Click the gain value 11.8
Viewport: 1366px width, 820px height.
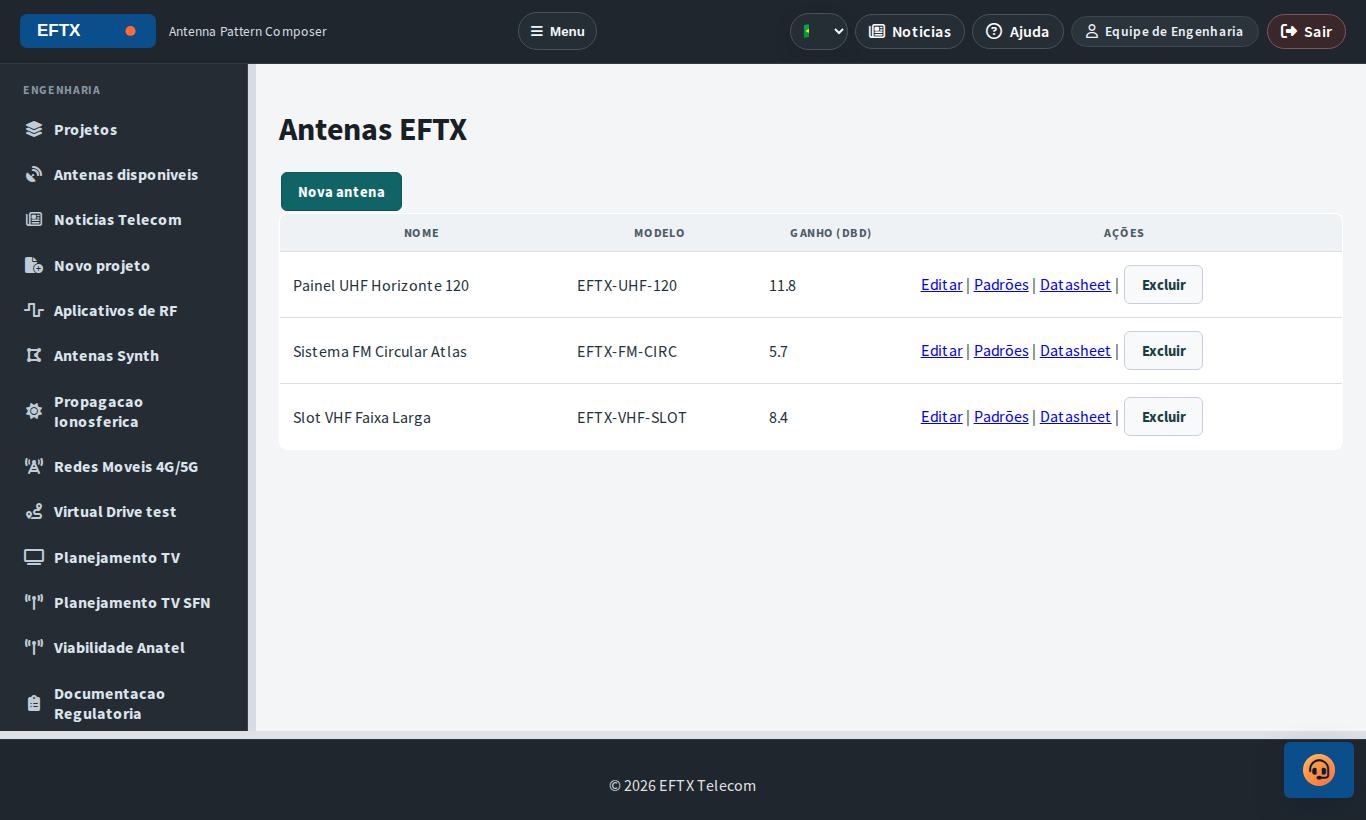click(x=782, y=285)
